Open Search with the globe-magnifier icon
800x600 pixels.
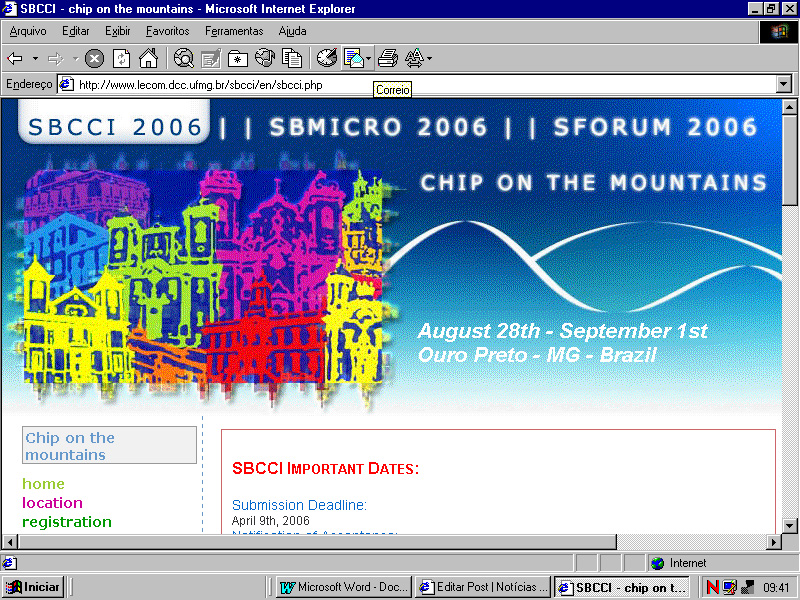click(x=184, y=58)
